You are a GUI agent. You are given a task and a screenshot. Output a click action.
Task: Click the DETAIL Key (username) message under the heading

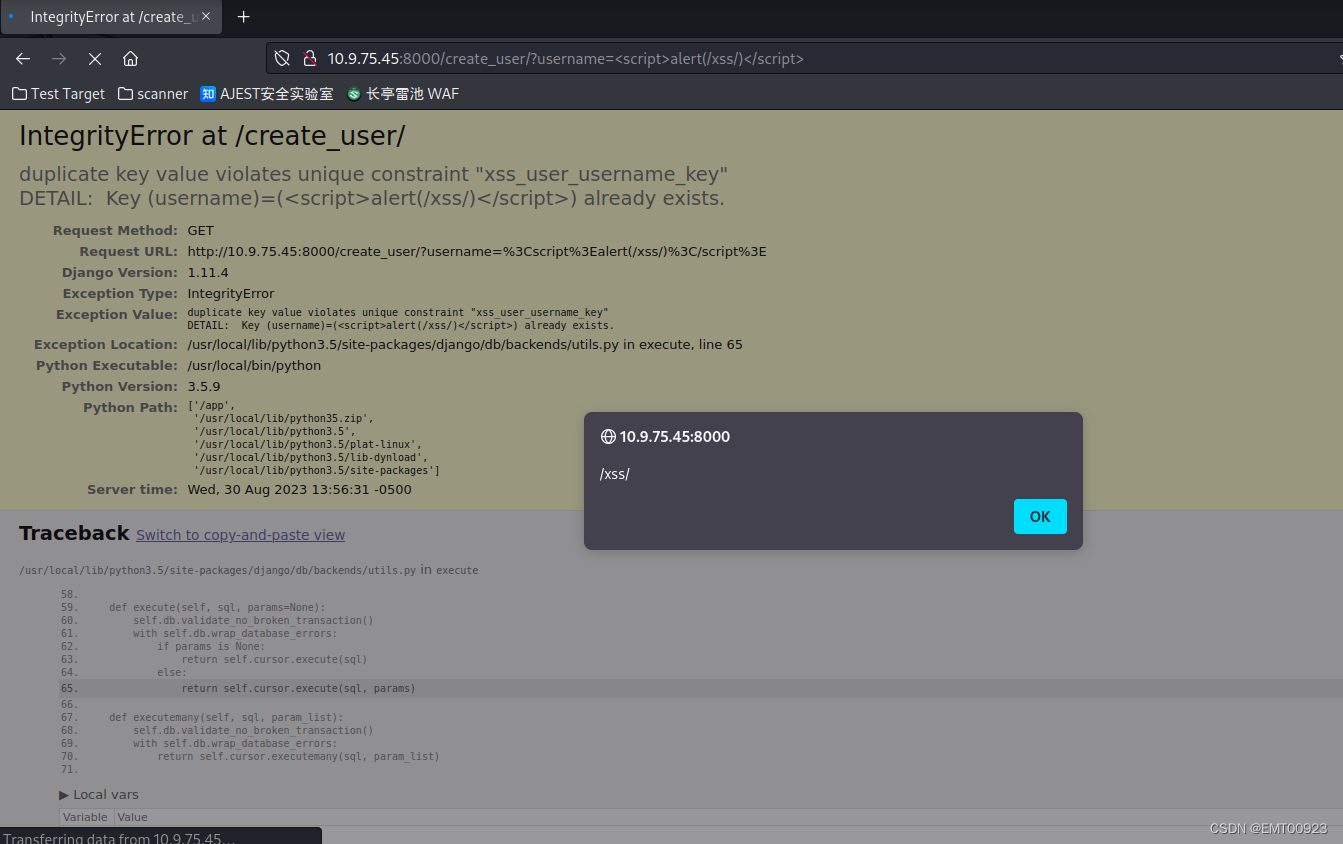(372, 198)
